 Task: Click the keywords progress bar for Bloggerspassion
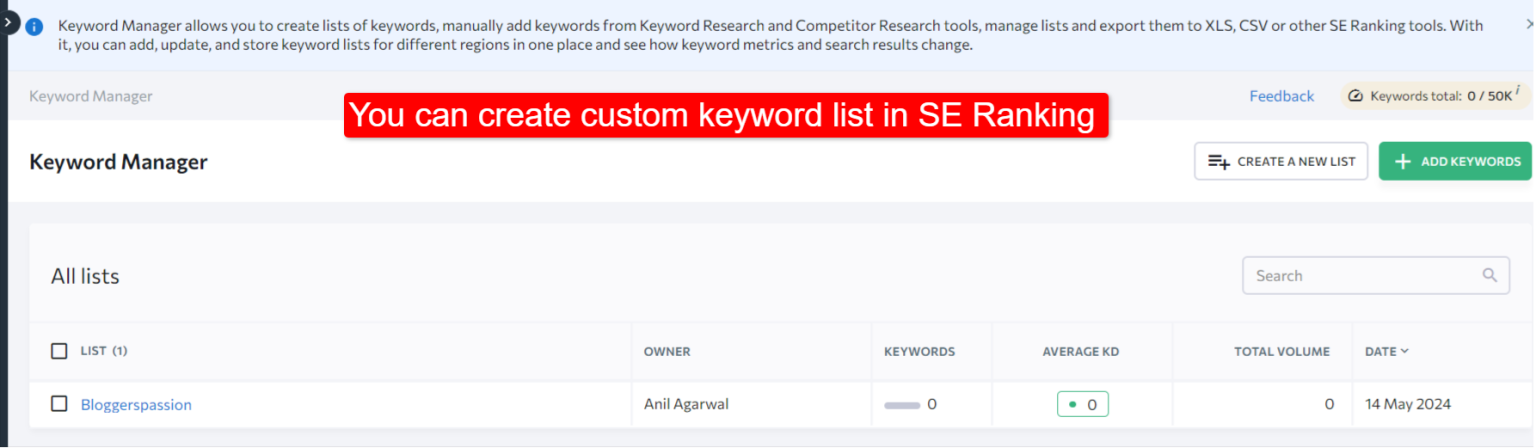902,405
